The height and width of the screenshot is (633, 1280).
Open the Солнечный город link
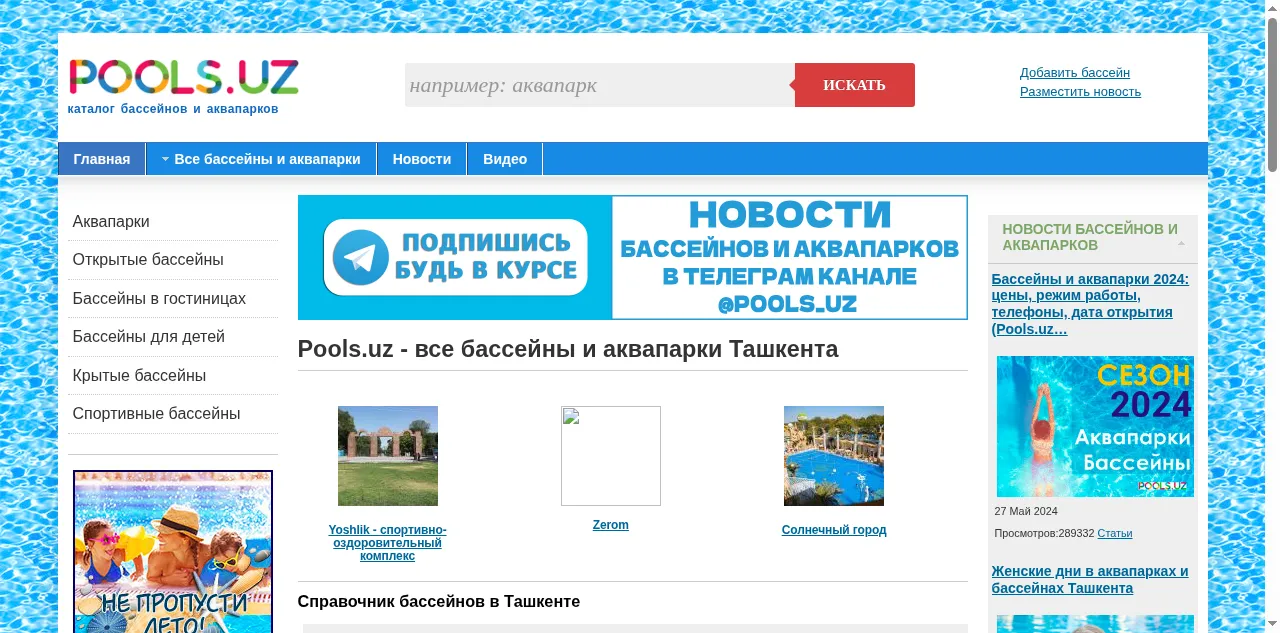(x=834, y=530)
